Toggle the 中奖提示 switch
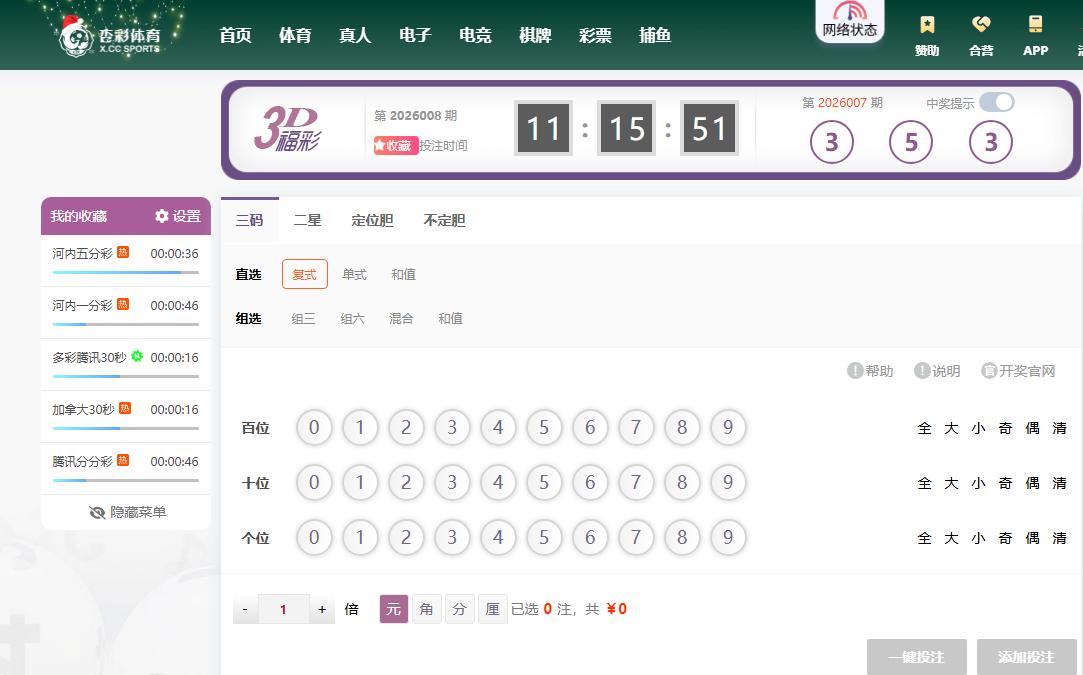This screenshot has height=675, width=1083. (996, 102)
